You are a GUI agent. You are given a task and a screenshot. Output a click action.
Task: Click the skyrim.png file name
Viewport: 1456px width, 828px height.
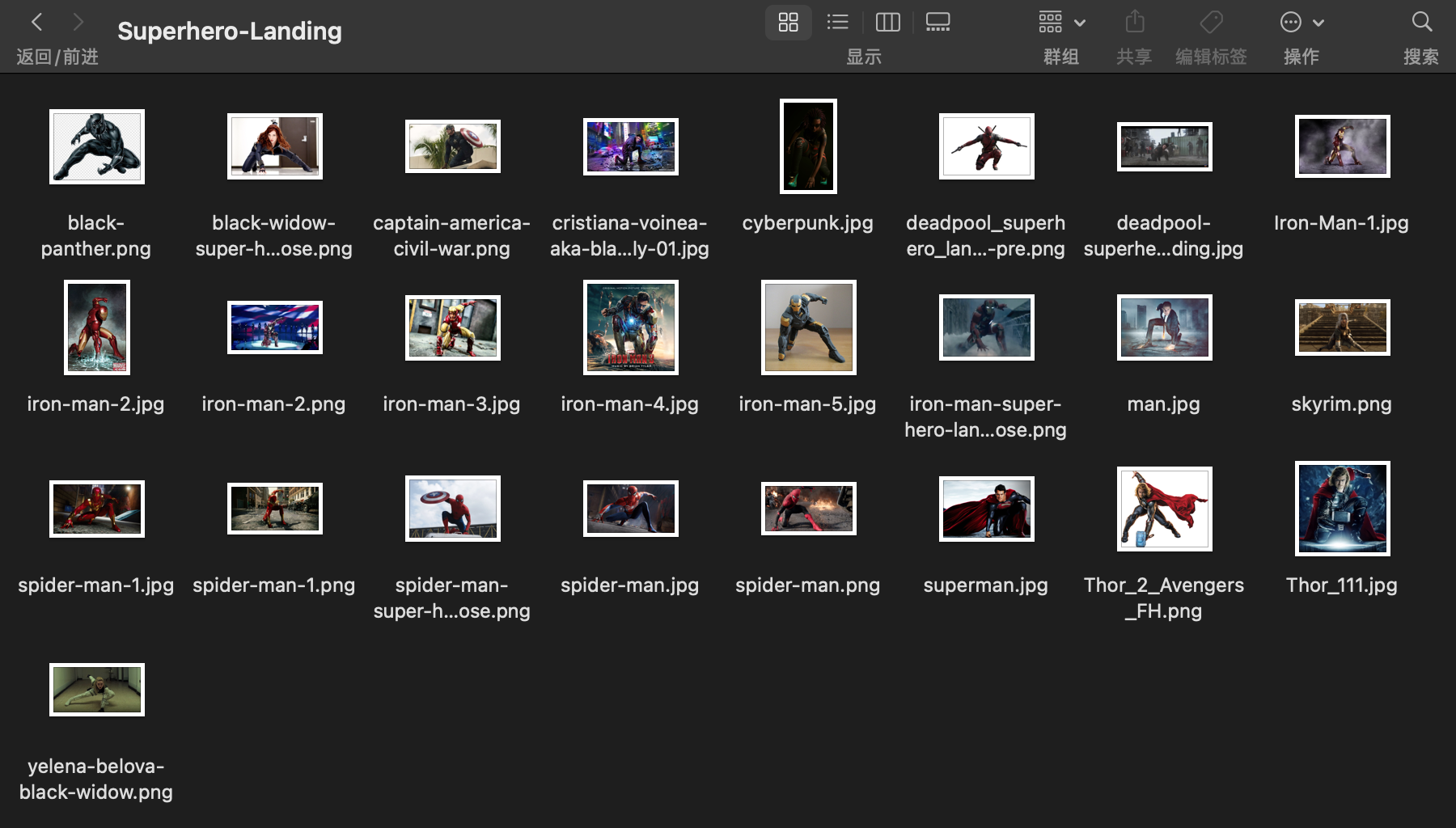1341,403
